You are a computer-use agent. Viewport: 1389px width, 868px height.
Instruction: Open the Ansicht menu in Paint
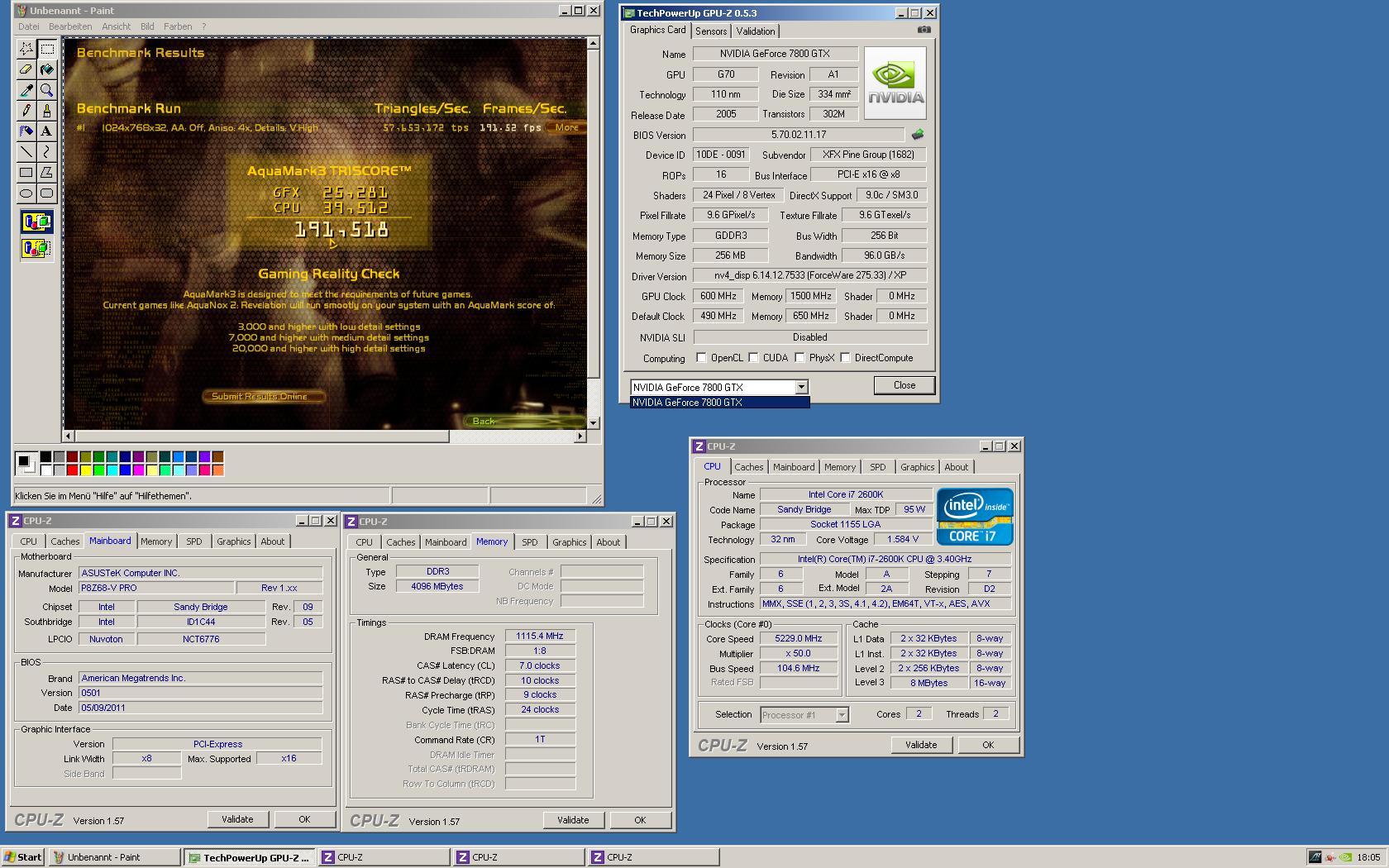click(116, 26)
